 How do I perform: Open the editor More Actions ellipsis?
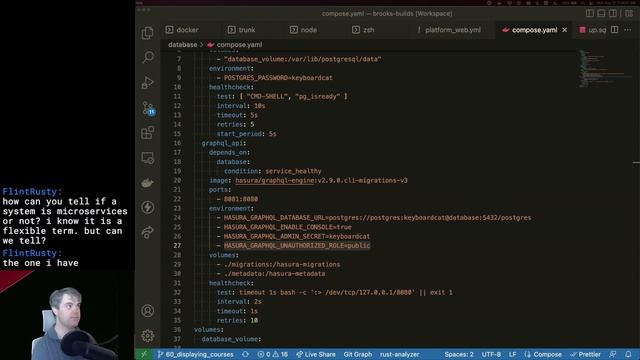[x=628, y=30]
